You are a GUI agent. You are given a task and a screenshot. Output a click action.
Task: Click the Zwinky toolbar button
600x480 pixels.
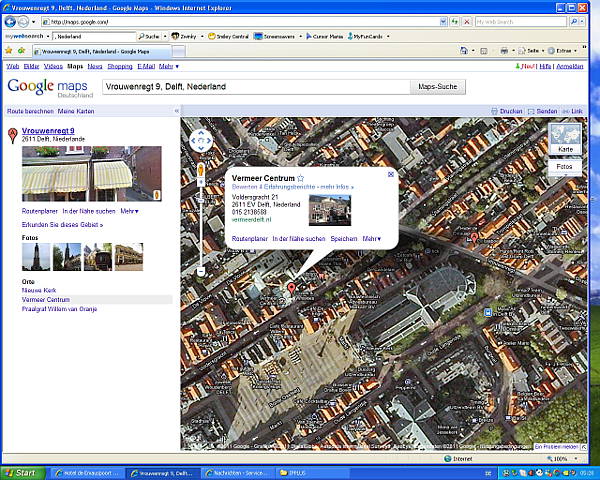(x=184, y=36)
